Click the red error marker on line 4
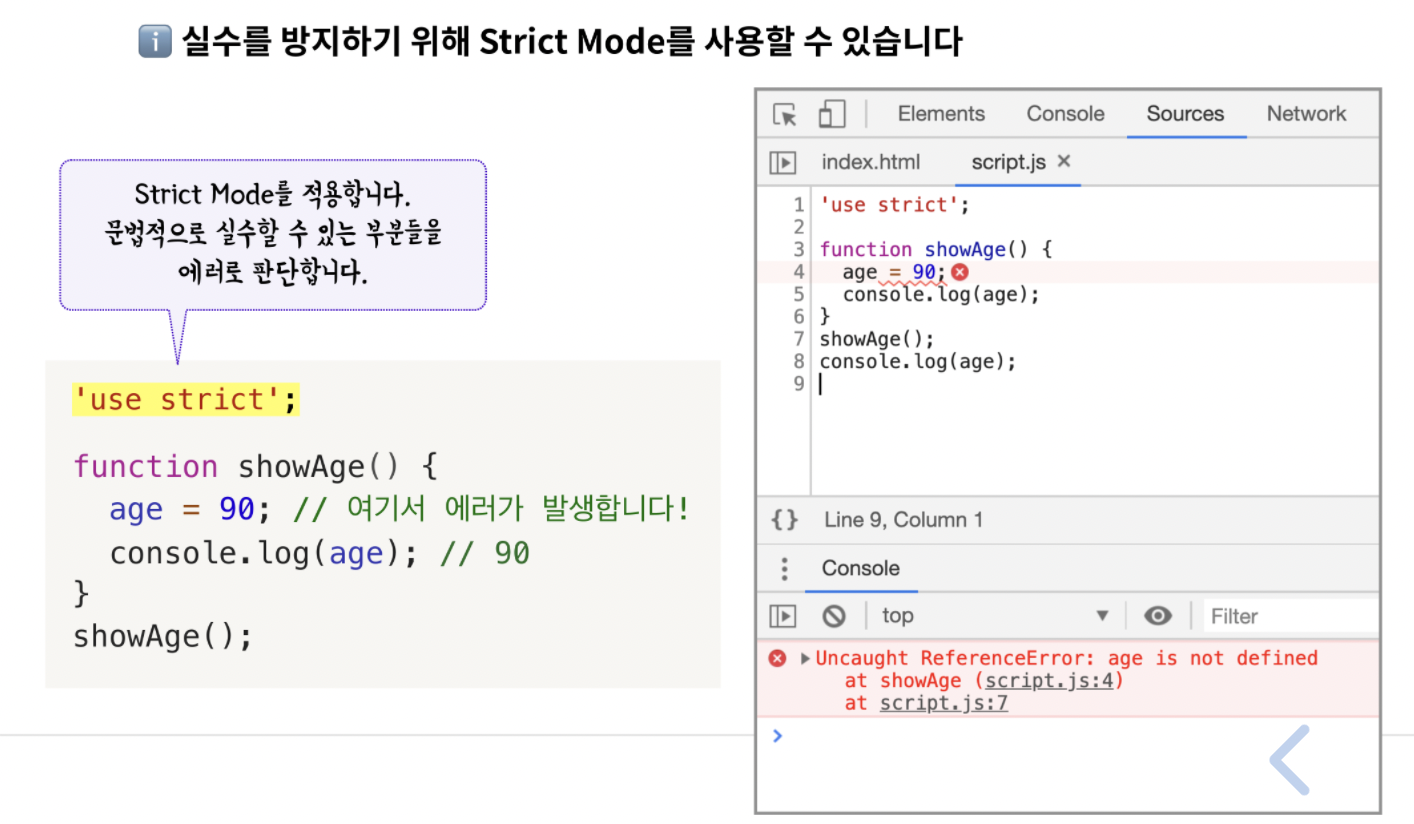The height and width of the screenshot is (824, 1414). pos(960,272)
